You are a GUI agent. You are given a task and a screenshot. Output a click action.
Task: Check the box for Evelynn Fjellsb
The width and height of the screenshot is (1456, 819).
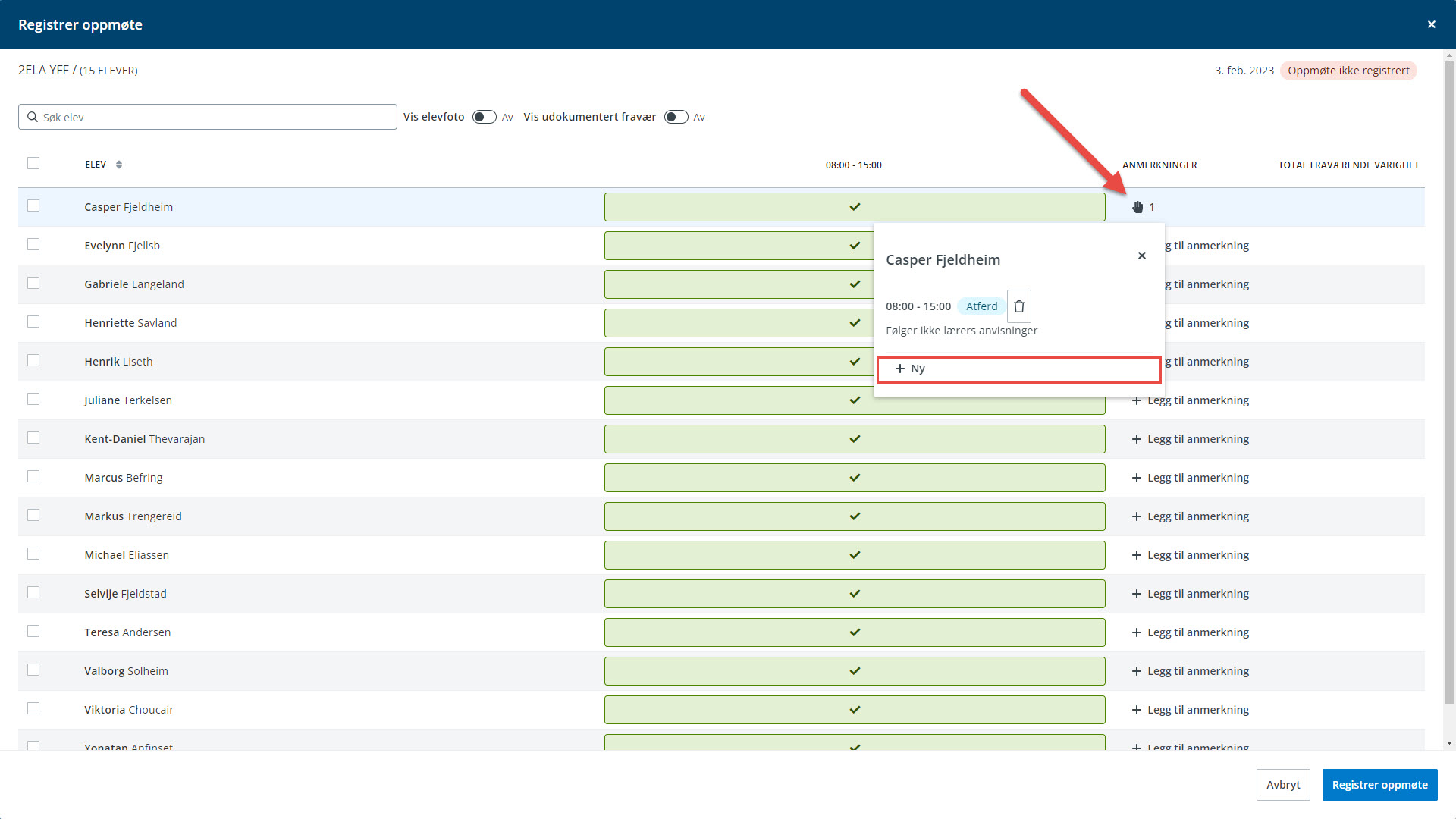pos(33,244)
